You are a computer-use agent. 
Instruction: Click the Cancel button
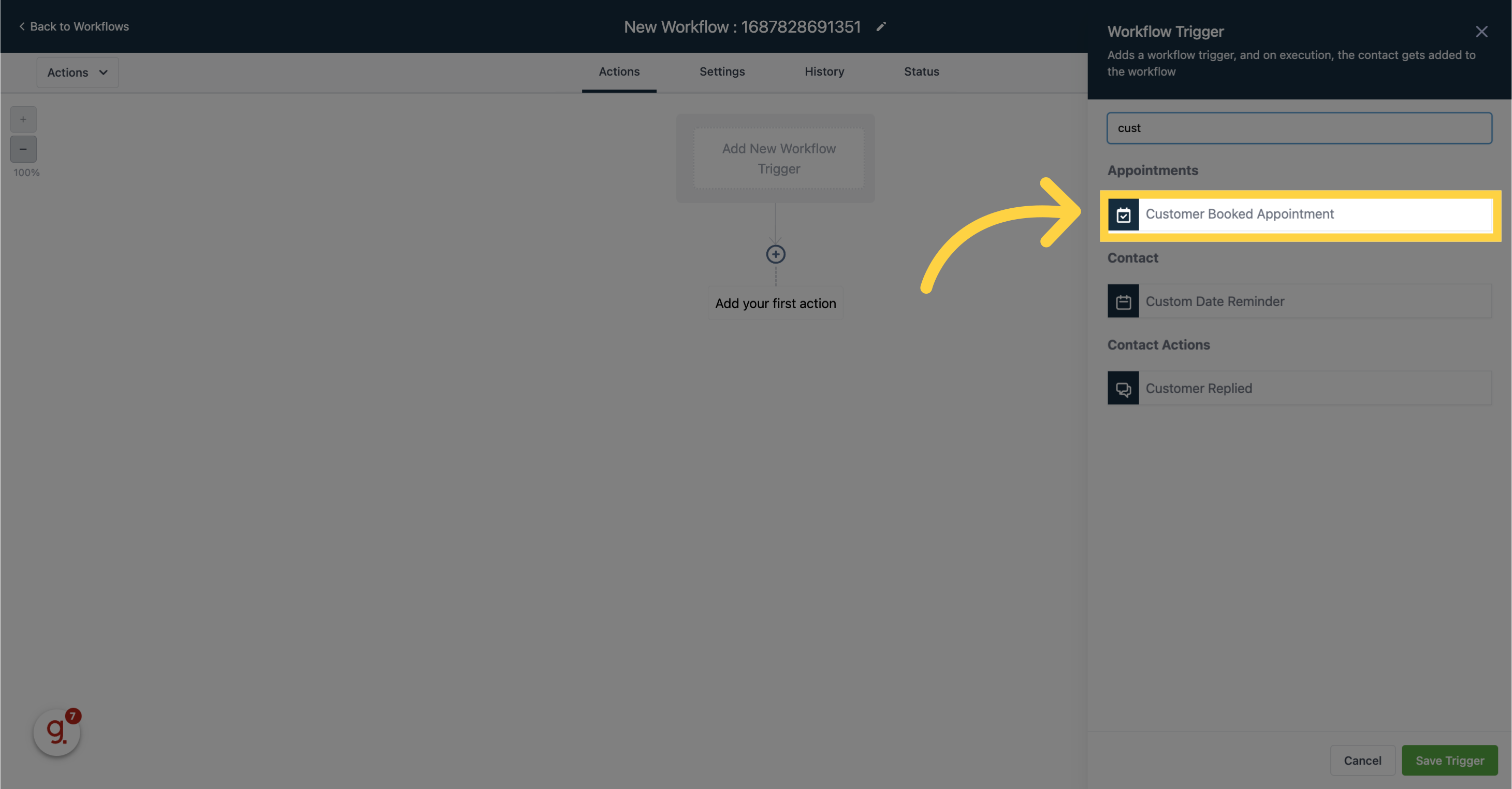click(1362, 760)
